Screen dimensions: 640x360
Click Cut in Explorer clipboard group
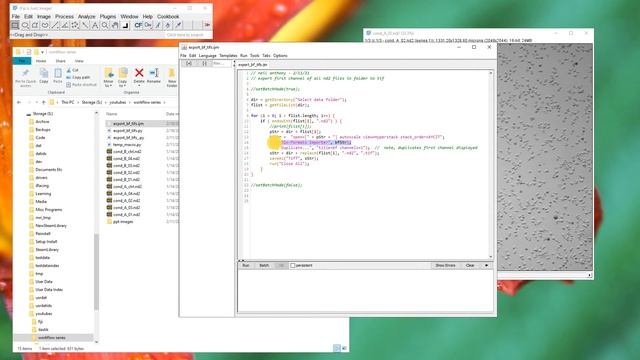tap(72, 70)
